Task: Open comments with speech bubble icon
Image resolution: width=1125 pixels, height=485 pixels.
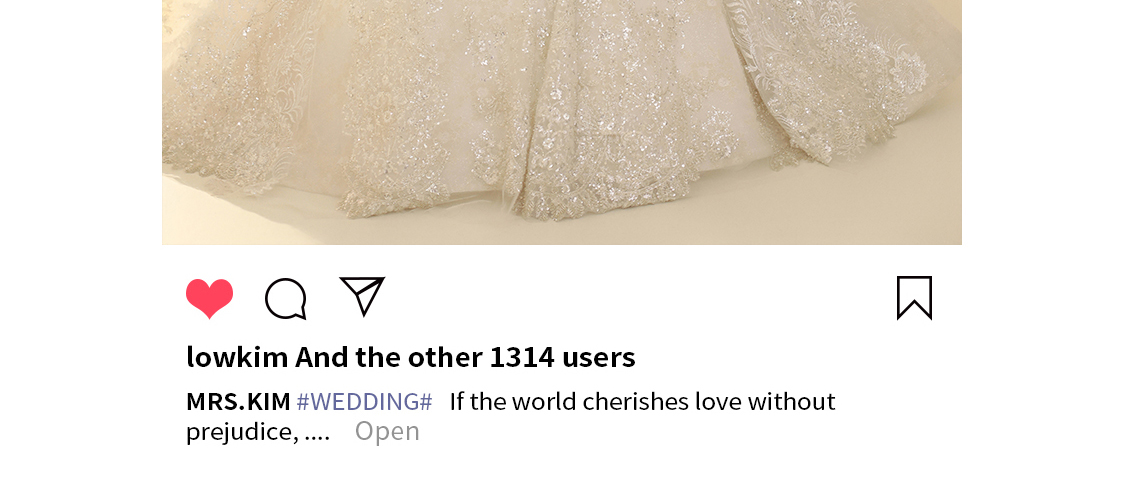Action: 286,298
